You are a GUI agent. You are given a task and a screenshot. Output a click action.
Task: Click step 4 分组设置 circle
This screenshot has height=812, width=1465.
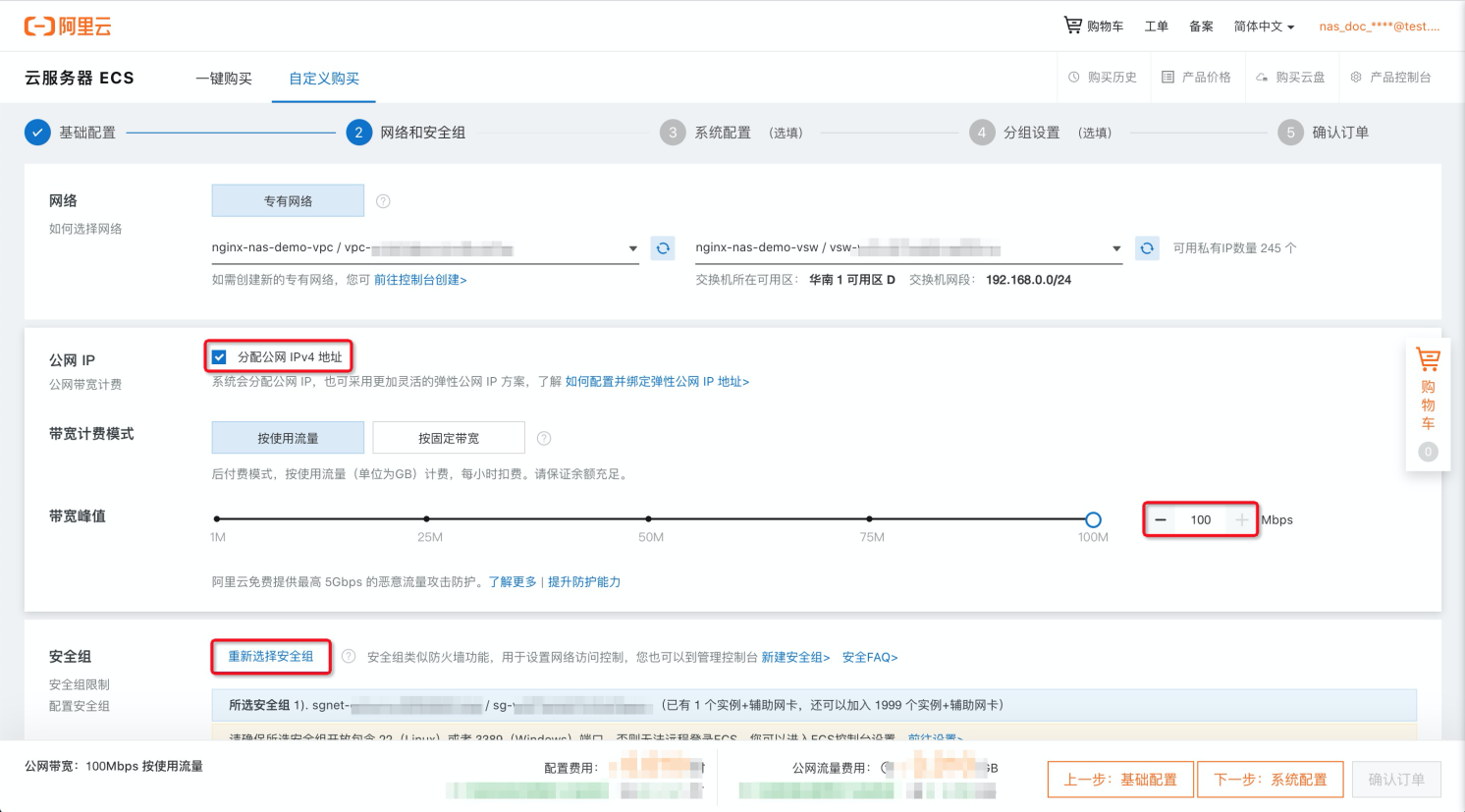[x=982, y=133]
